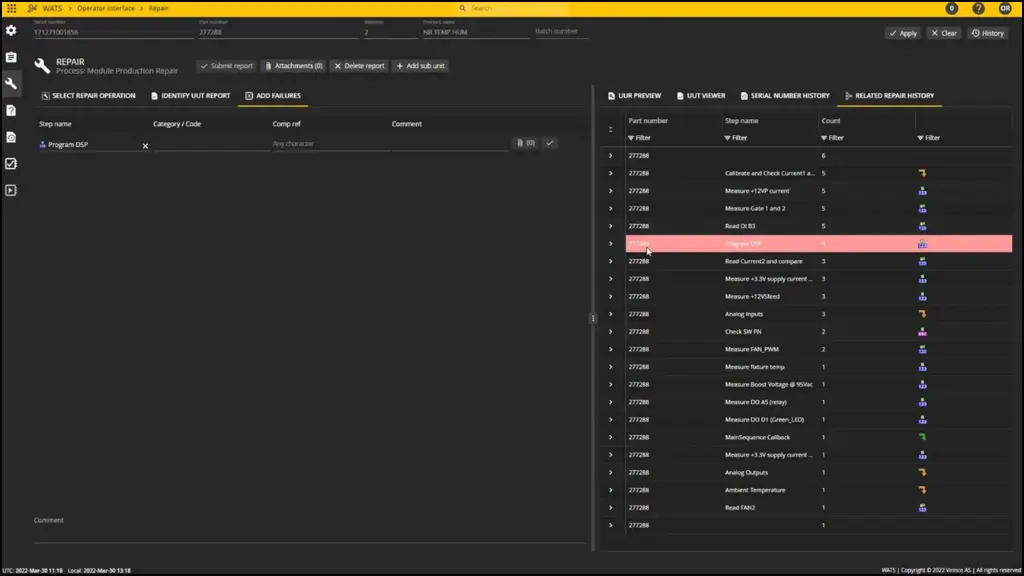Open the notifications counter badge
Screen dimensions: 1024x576
coord(952,8)
